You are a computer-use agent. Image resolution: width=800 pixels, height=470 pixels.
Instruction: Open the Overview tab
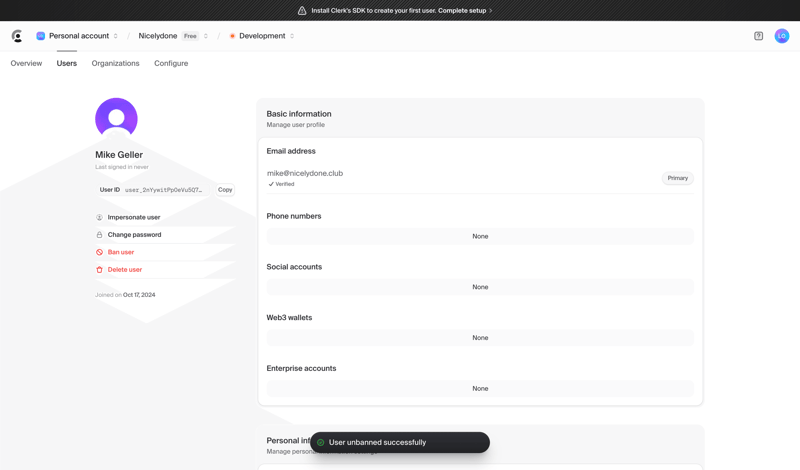(27, 63)
